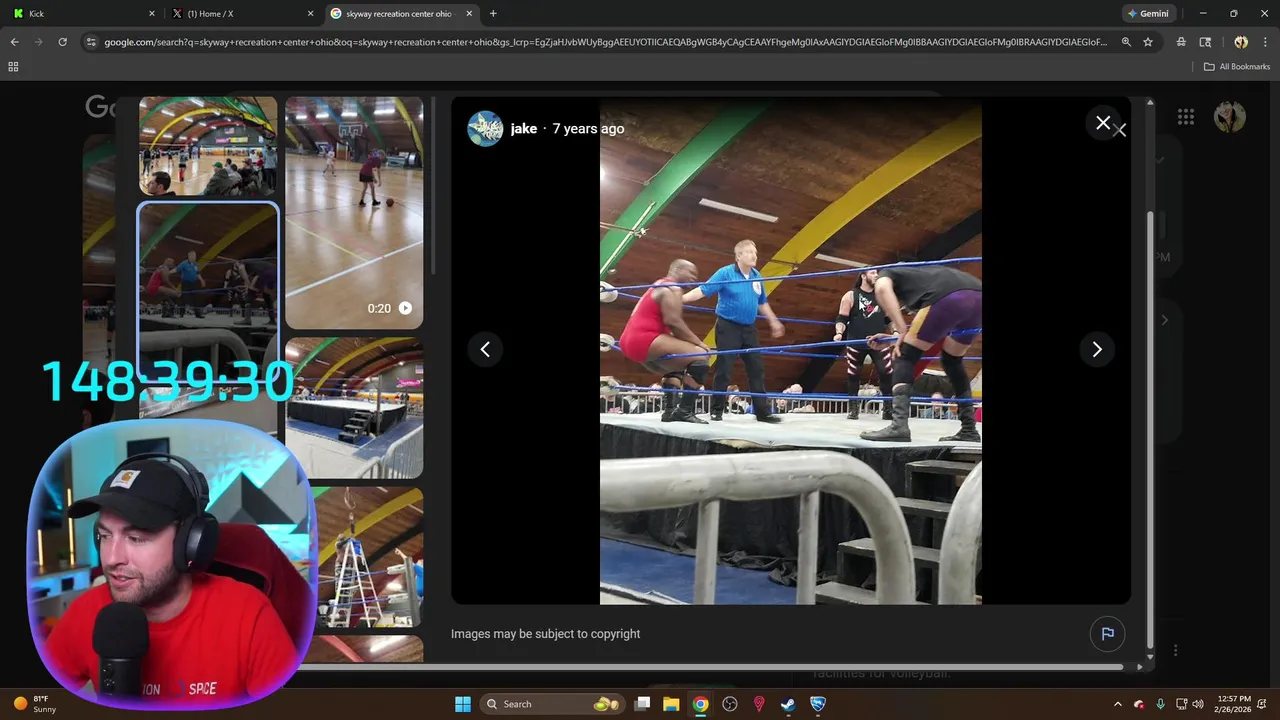Image resolution: width=1280 pixels, height=720 pixels.
Task: Open the ladder in ring thumbnail
Action: 366,557
